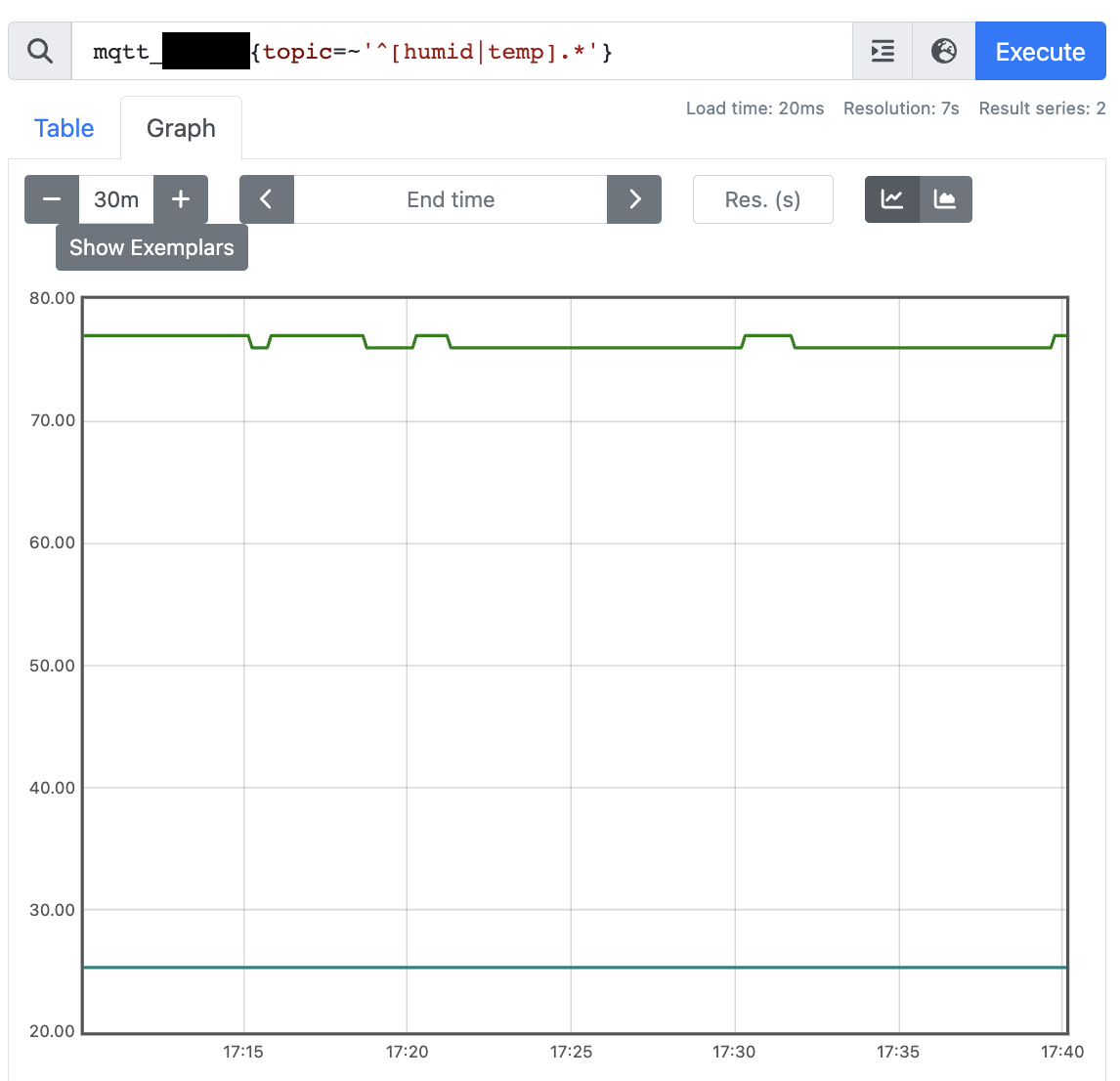
Task: Go to the previous end time
Action: tap(267, 199)
